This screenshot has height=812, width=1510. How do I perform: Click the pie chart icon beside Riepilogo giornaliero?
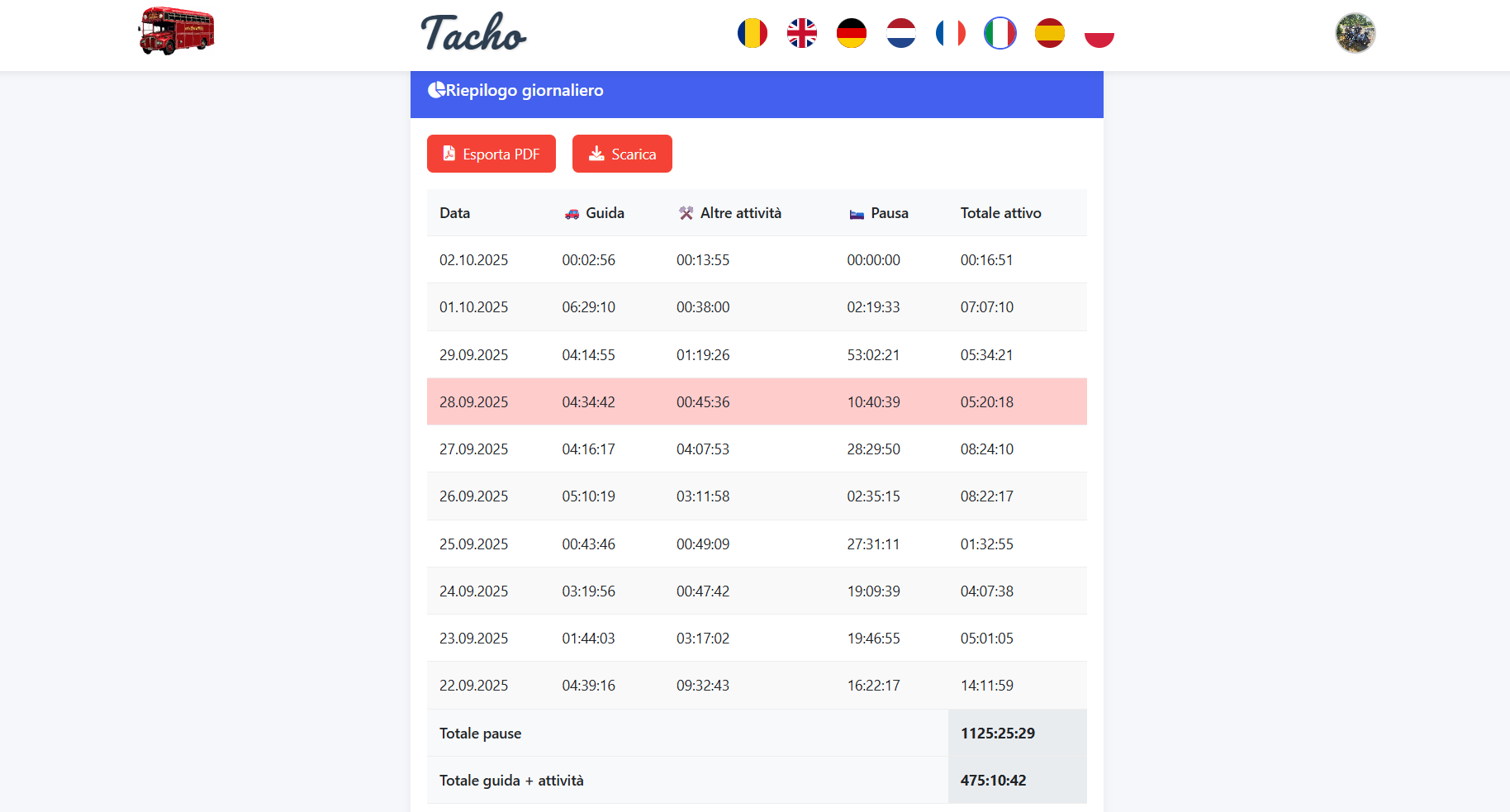(x=436, y=90)
